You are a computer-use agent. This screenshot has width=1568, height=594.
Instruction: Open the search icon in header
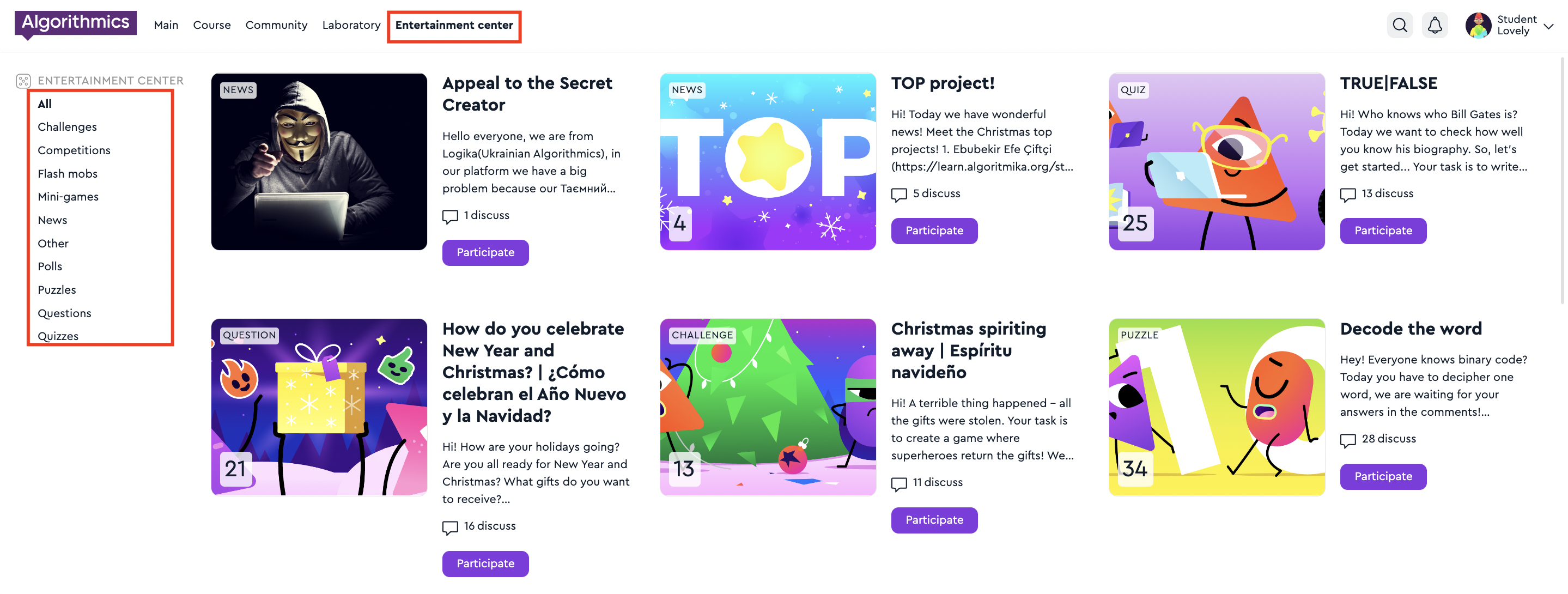(1400, 25)
